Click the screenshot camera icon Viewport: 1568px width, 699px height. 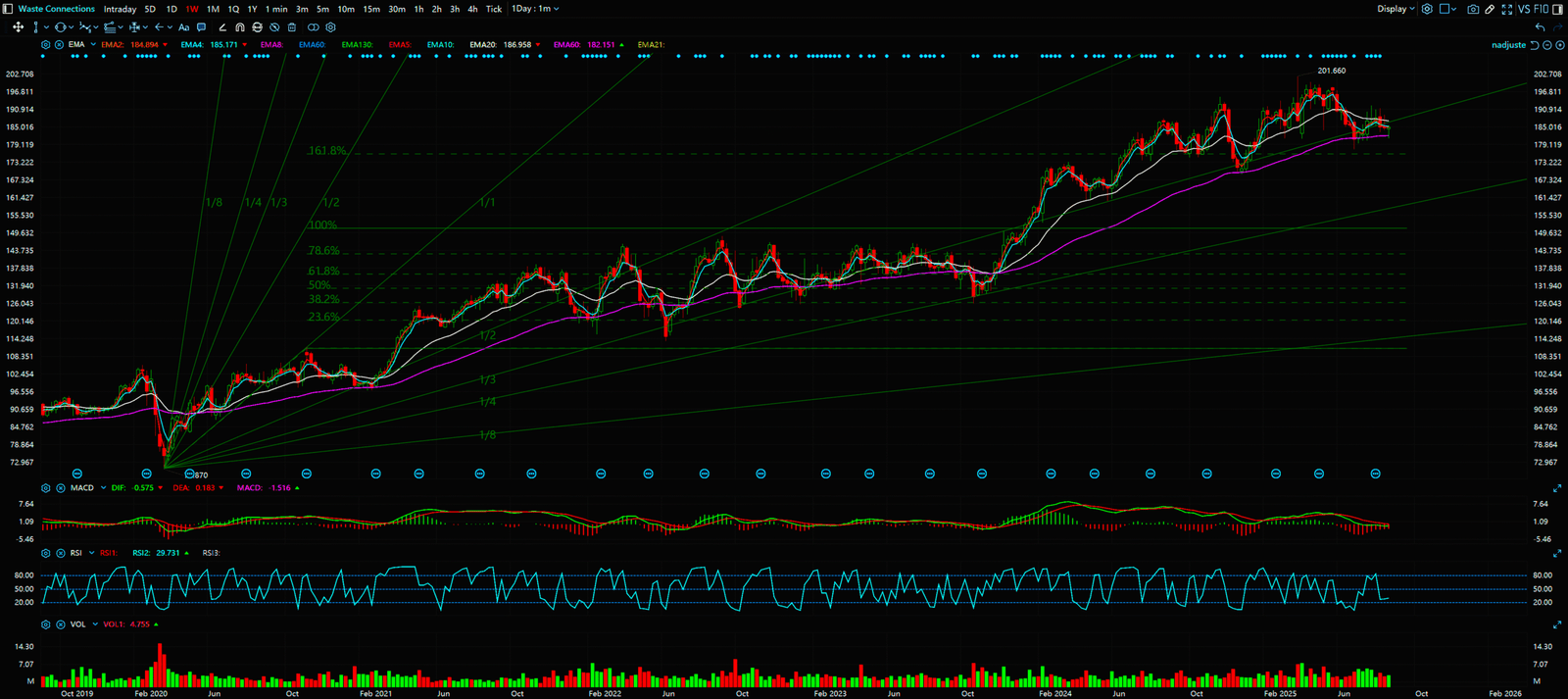pos(1473,9)
